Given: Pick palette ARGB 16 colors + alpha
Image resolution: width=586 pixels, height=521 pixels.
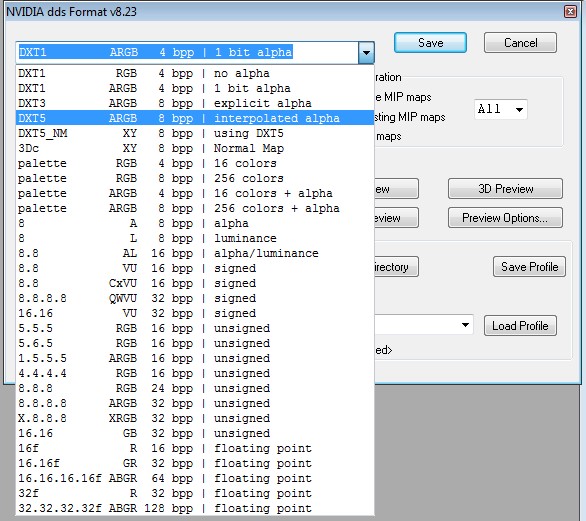Looking at the screenshot, I should click(x=195, y=193).
